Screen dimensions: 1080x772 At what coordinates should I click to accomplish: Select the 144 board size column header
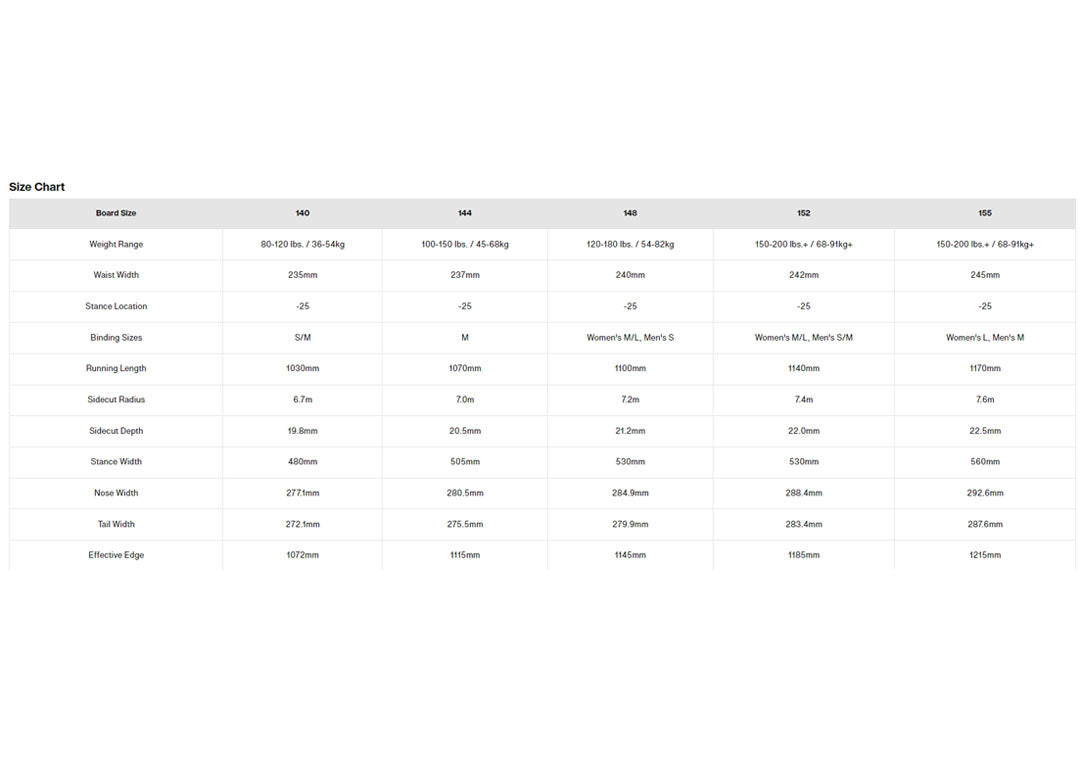tap(465, 213)
